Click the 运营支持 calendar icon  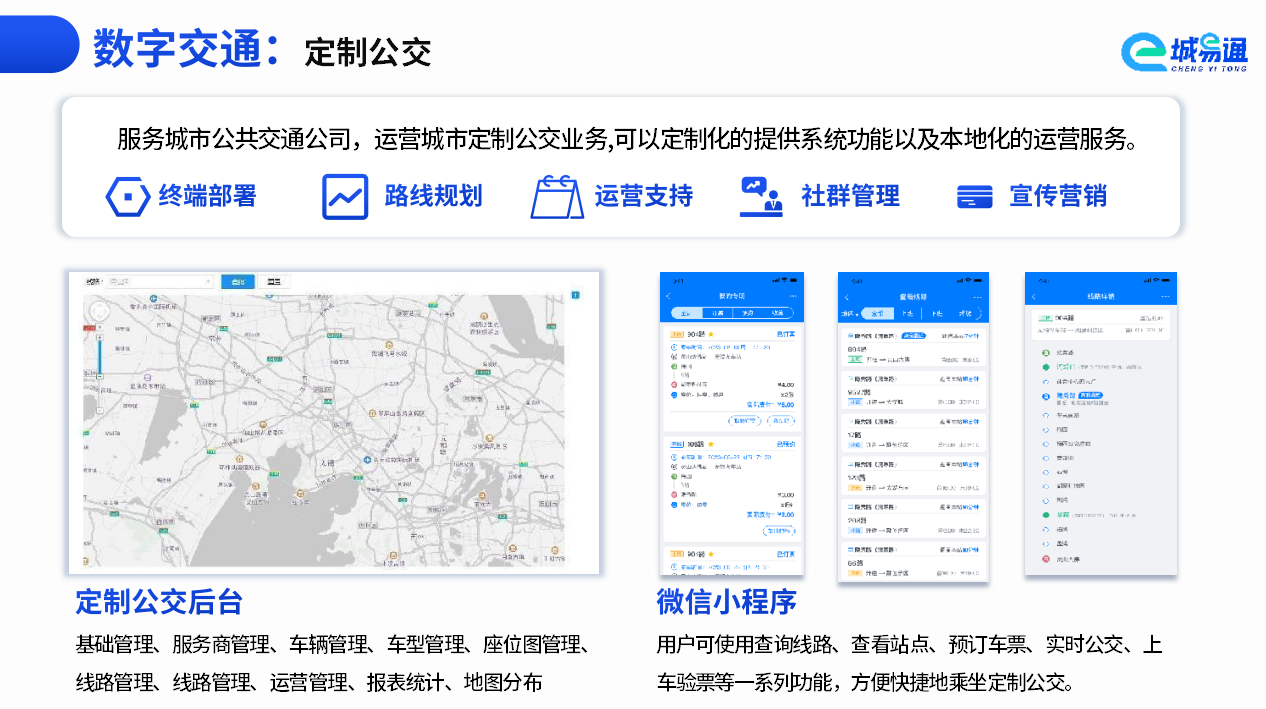[556, 196]
